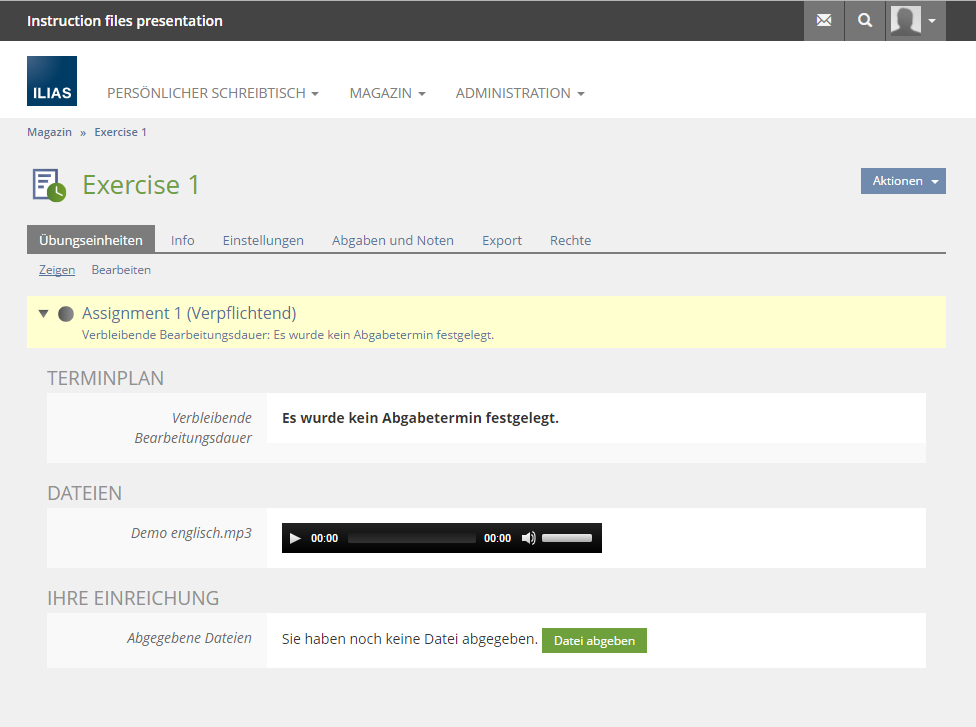Click the gray assignment status circle
The width and height of the screenshot is (976, 727).
pos(66,314)
